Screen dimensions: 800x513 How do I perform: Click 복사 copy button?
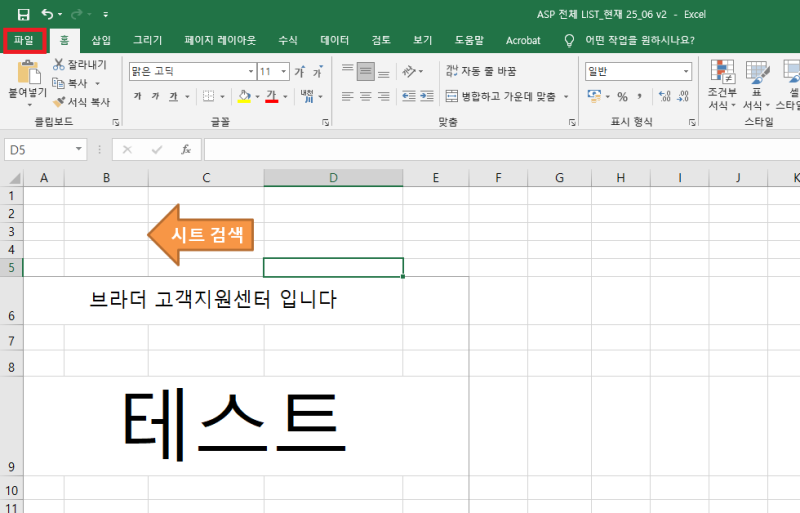point(70,83)
